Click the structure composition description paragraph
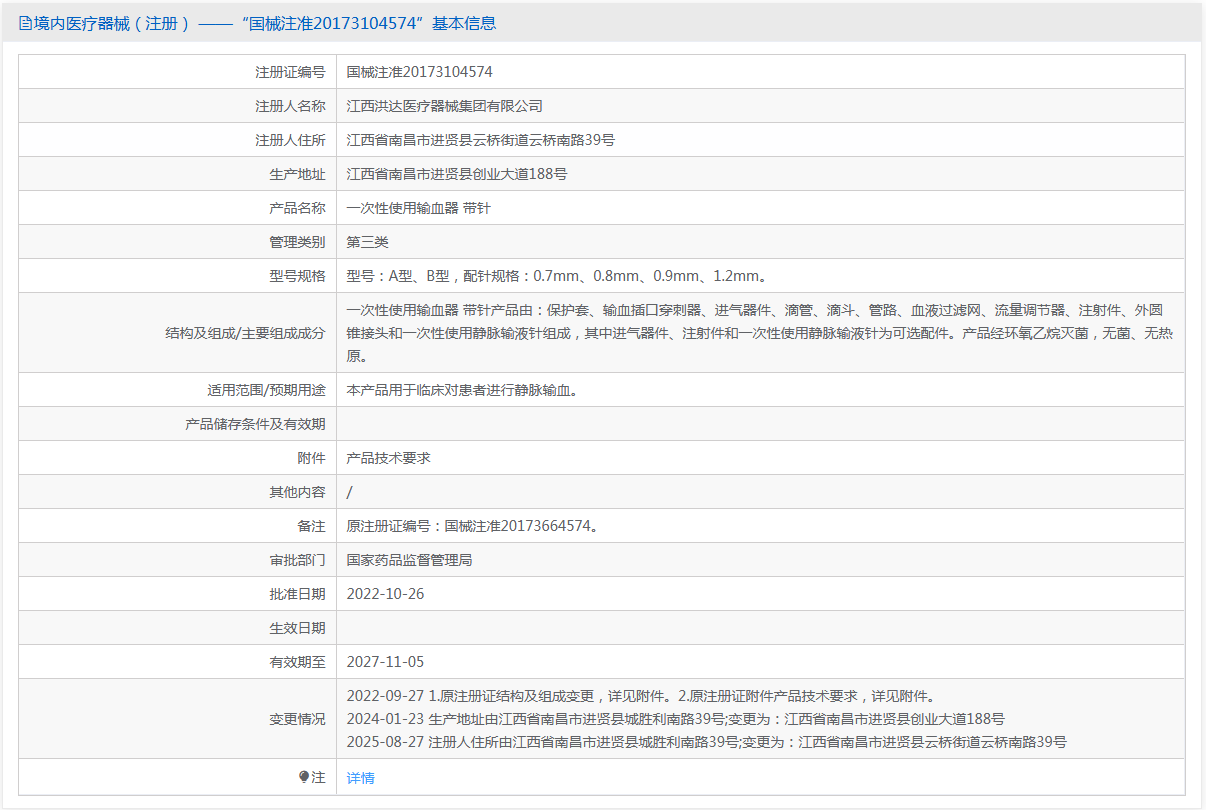The height and width of the screenshot is (810, 1206). point(760,333)
